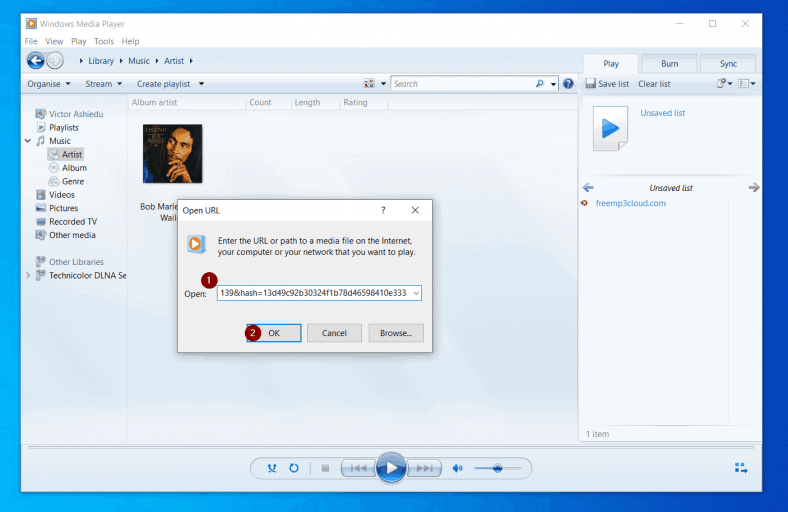Click the Bob Marley album cover

172,154
